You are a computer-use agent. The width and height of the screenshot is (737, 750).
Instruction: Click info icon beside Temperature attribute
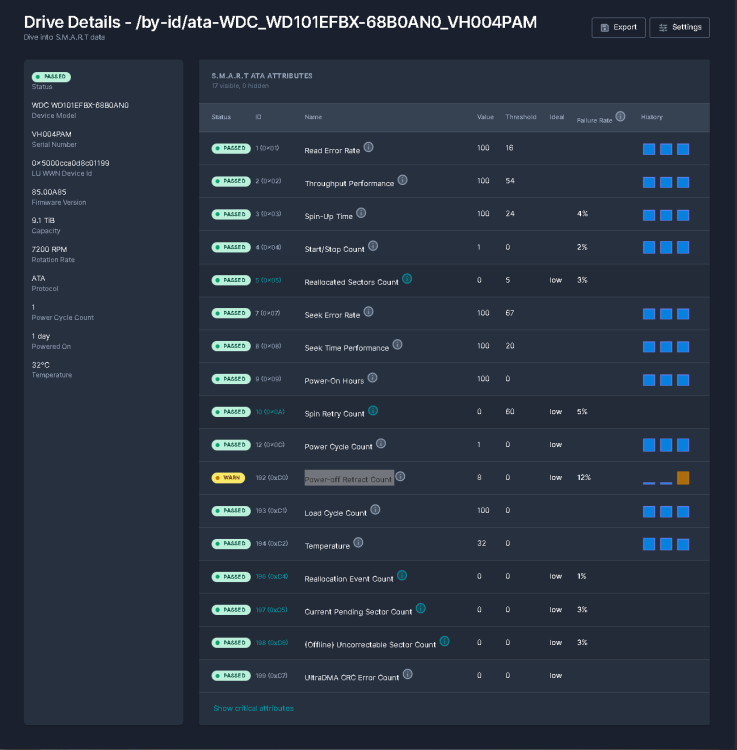click(358, 542)
